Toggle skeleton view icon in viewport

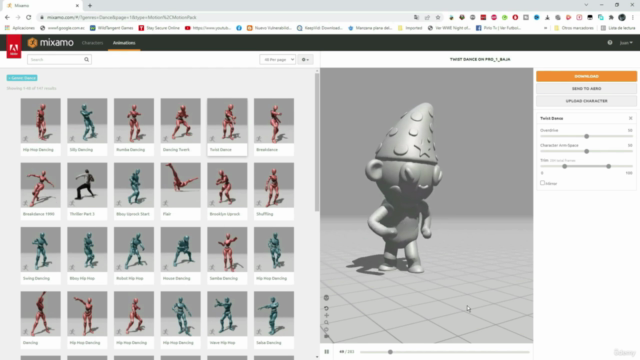pyautogui.click(x=326, y=298)
